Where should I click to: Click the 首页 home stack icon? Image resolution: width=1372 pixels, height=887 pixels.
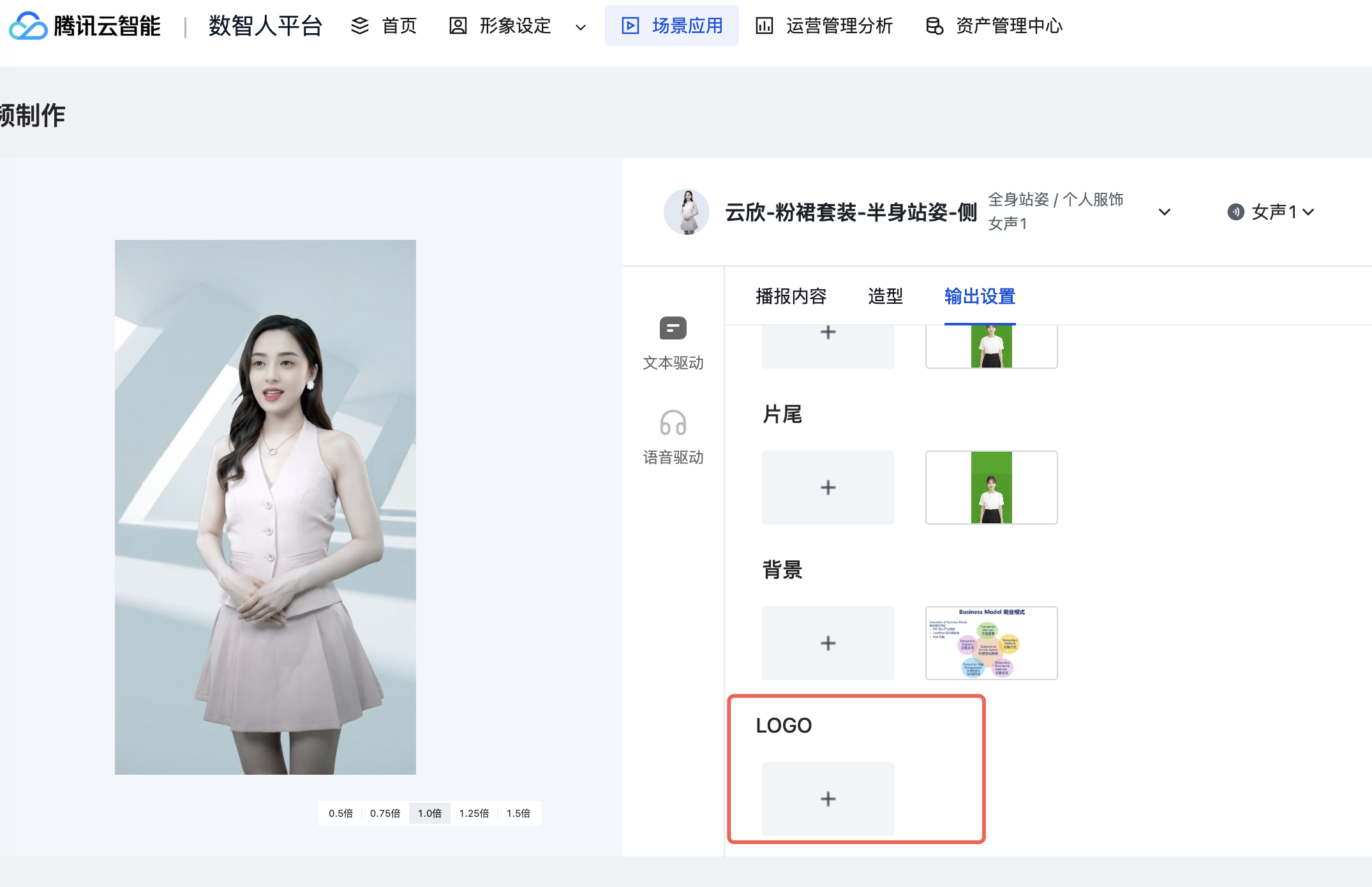(360, 26)
